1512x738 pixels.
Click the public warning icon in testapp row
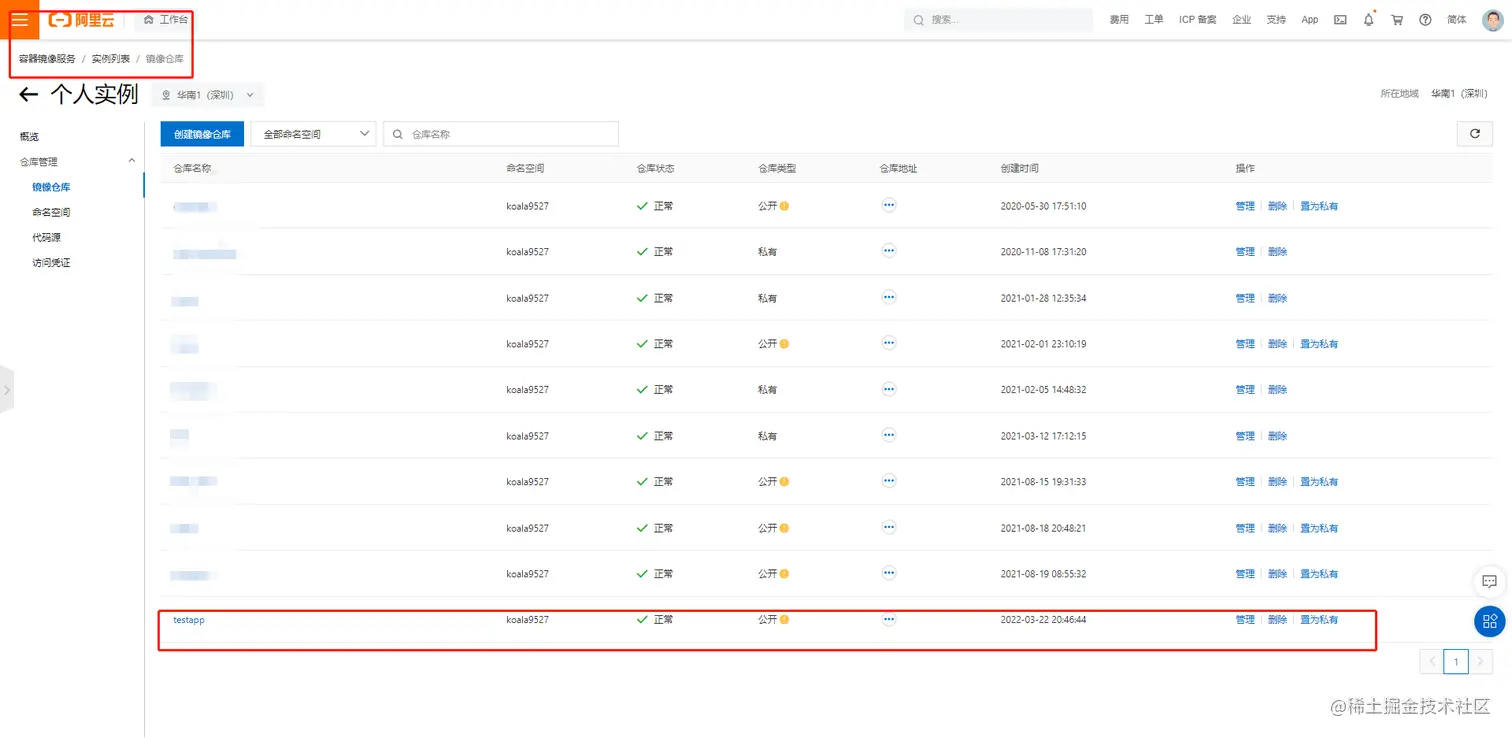point(785,620)
